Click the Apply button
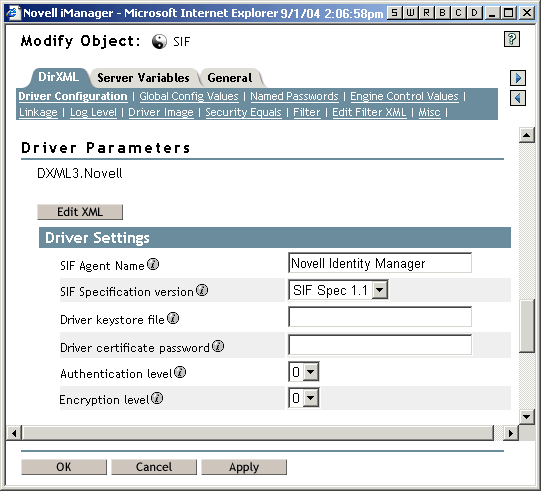The image size is (541, 491). click(244, 467)
